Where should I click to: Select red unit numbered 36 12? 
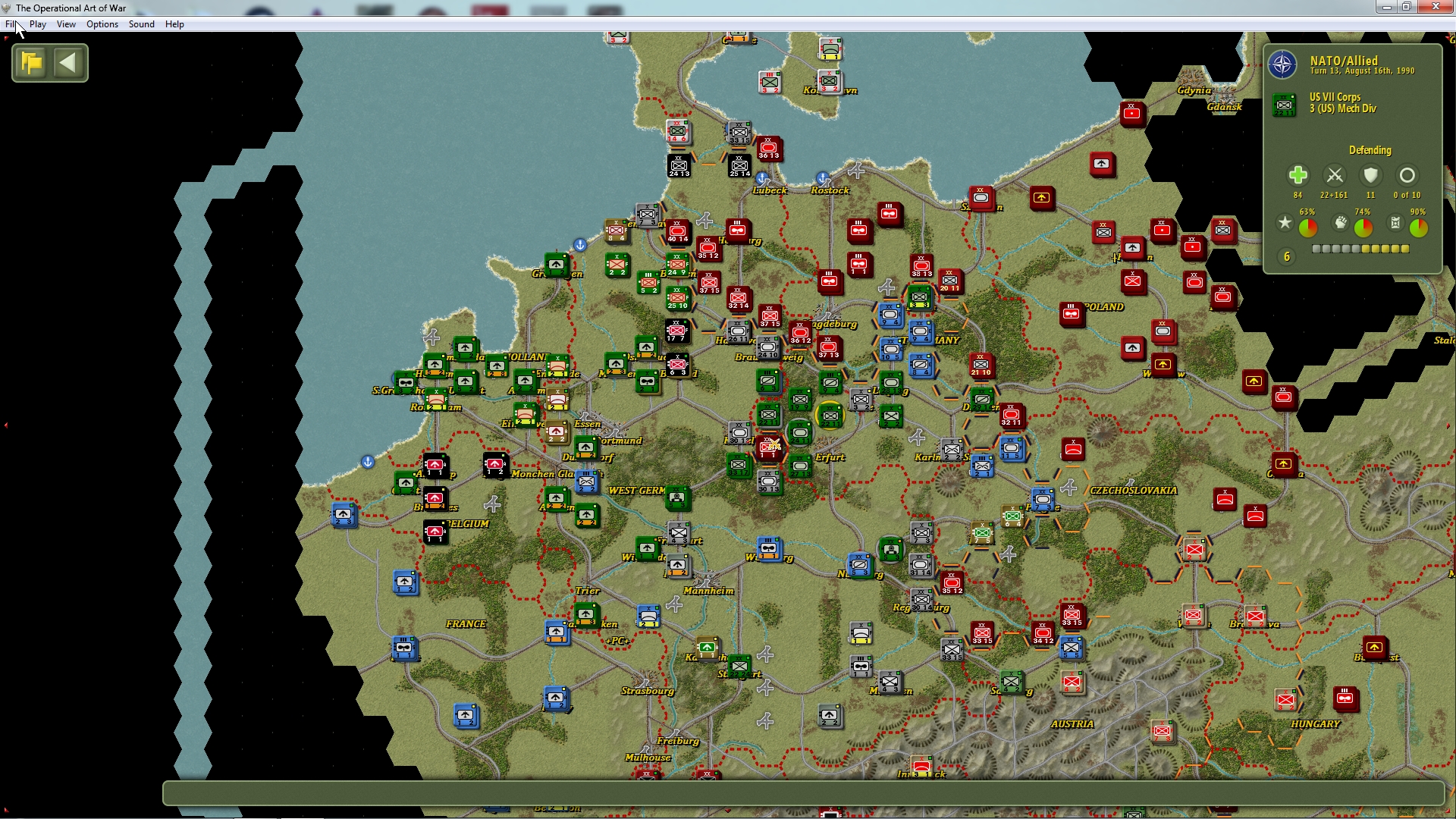click(800, 333)
